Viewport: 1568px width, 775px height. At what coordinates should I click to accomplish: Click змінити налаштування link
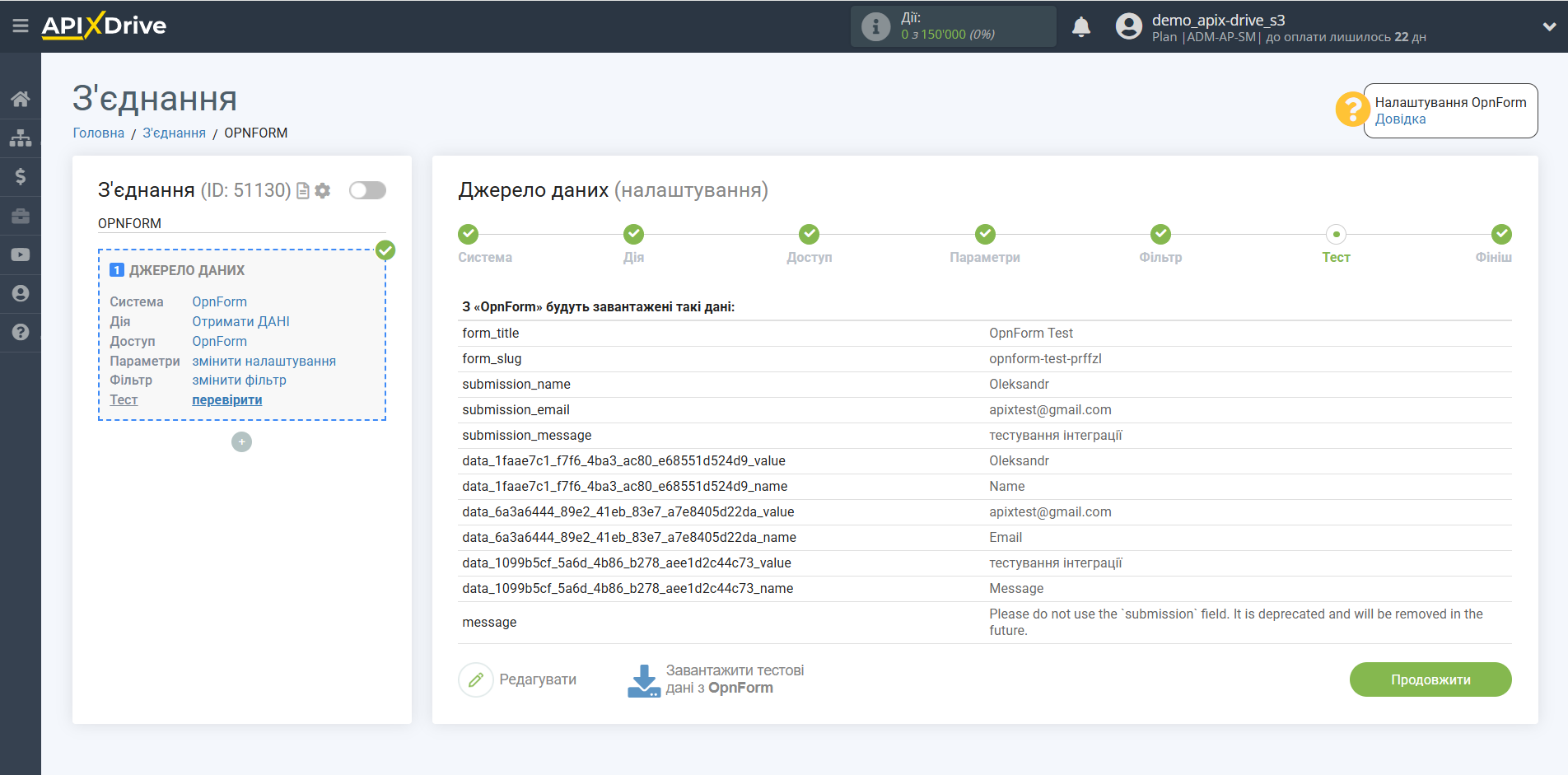coord(264,361)
